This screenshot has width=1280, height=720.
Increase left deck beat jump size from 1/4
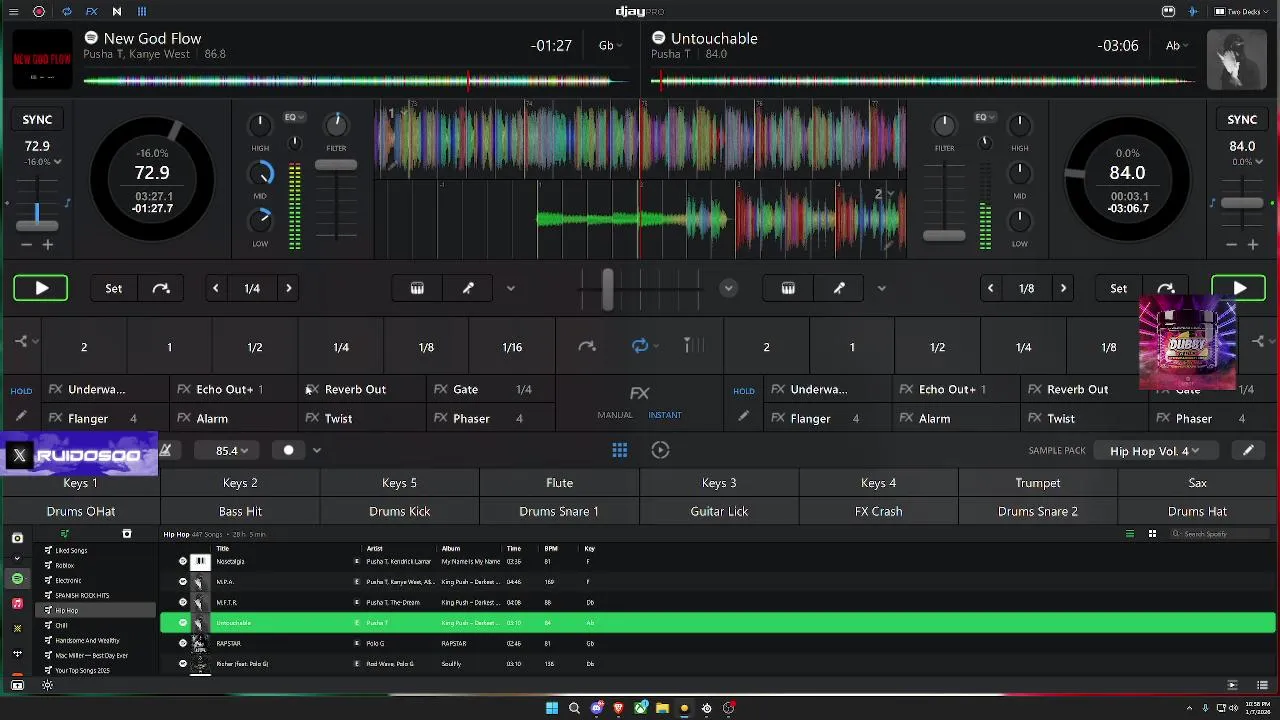tap(289, 288)
